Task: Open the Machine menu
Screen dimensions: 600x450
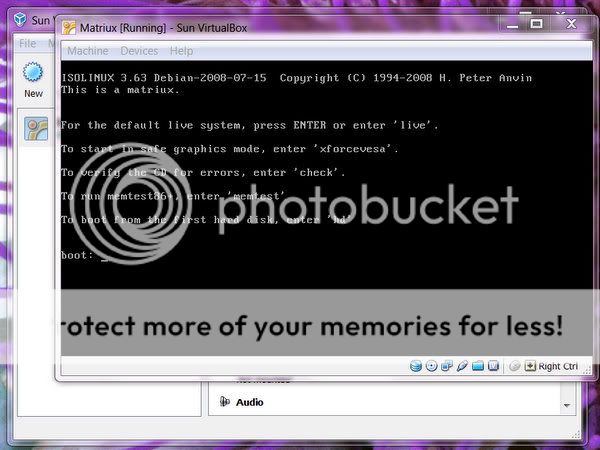Action: (88, 51)
